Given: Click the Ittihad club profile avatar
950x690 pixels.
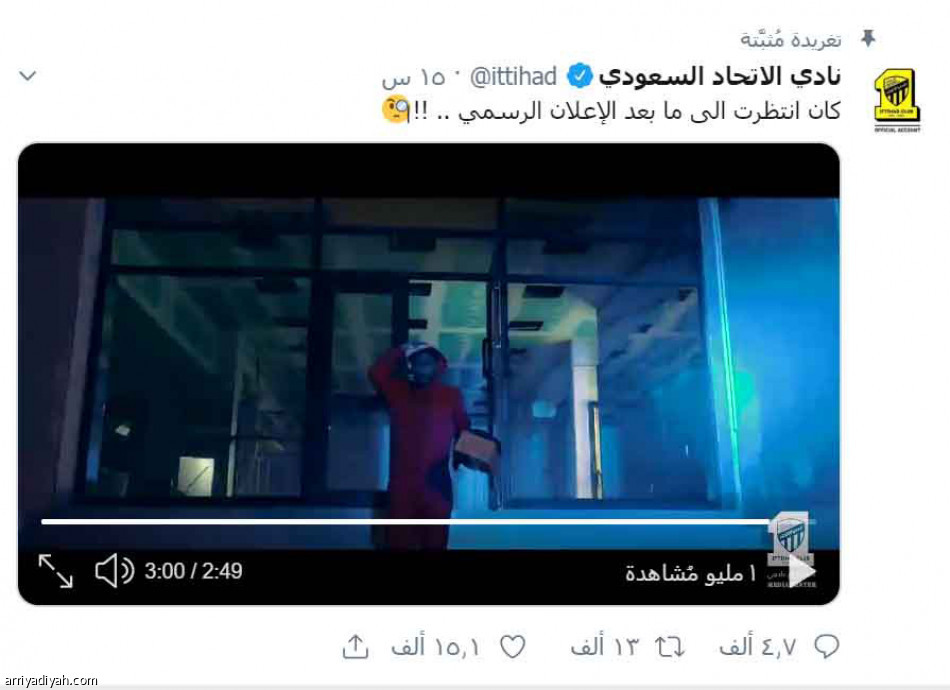Looking at the screenshot, I should 897,100.
